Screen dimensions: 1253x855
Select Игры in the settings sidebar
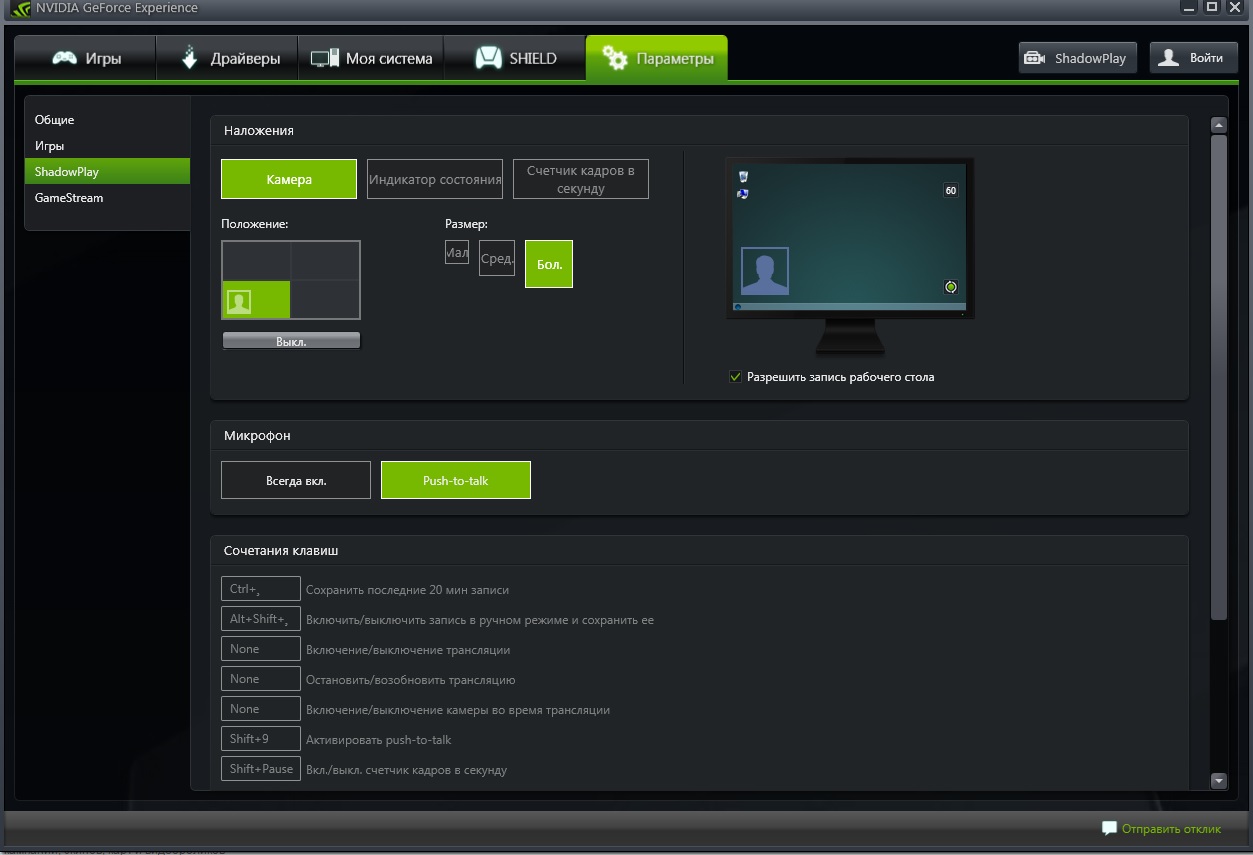(107, 146)
